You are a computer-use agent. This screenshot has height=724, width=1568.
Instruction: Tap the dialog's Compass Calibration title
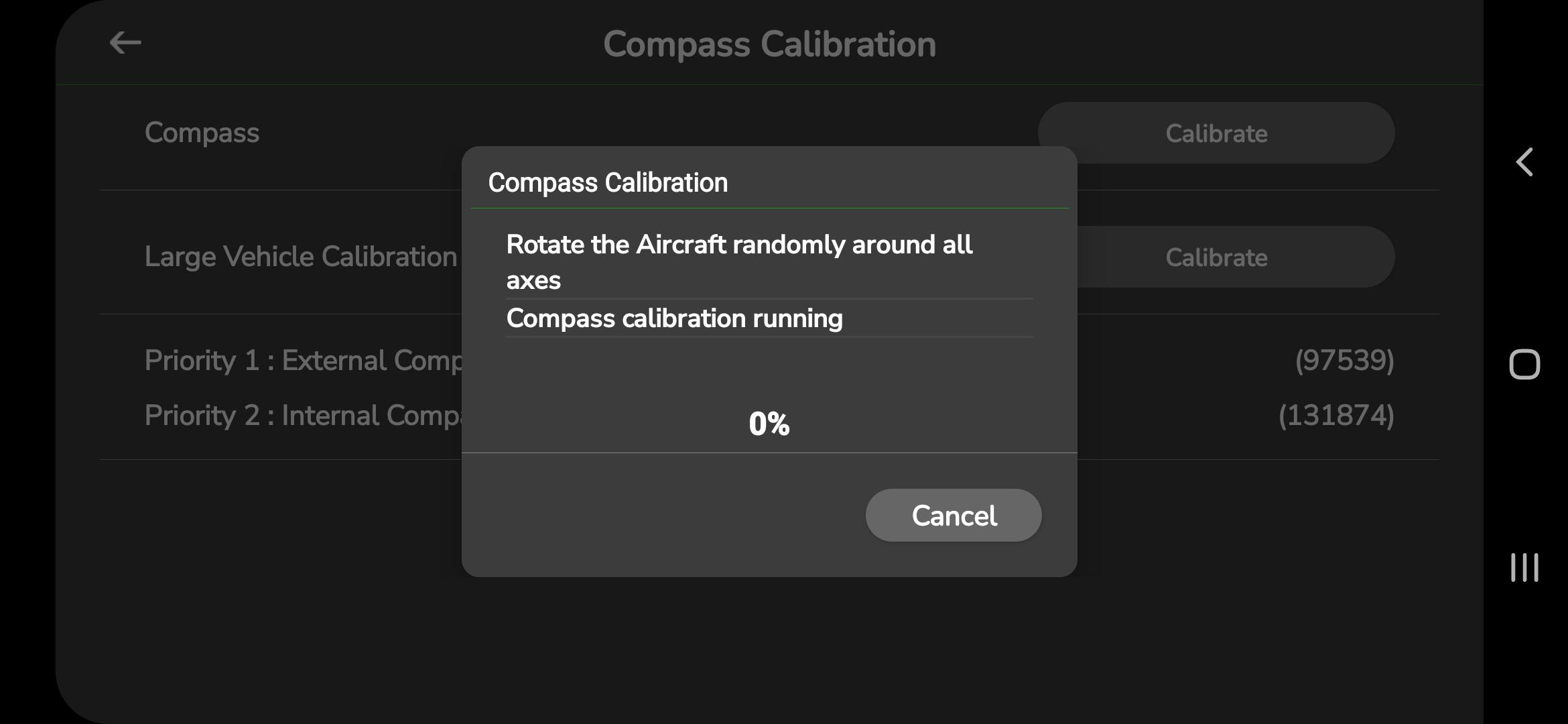(x=607, y=182)
